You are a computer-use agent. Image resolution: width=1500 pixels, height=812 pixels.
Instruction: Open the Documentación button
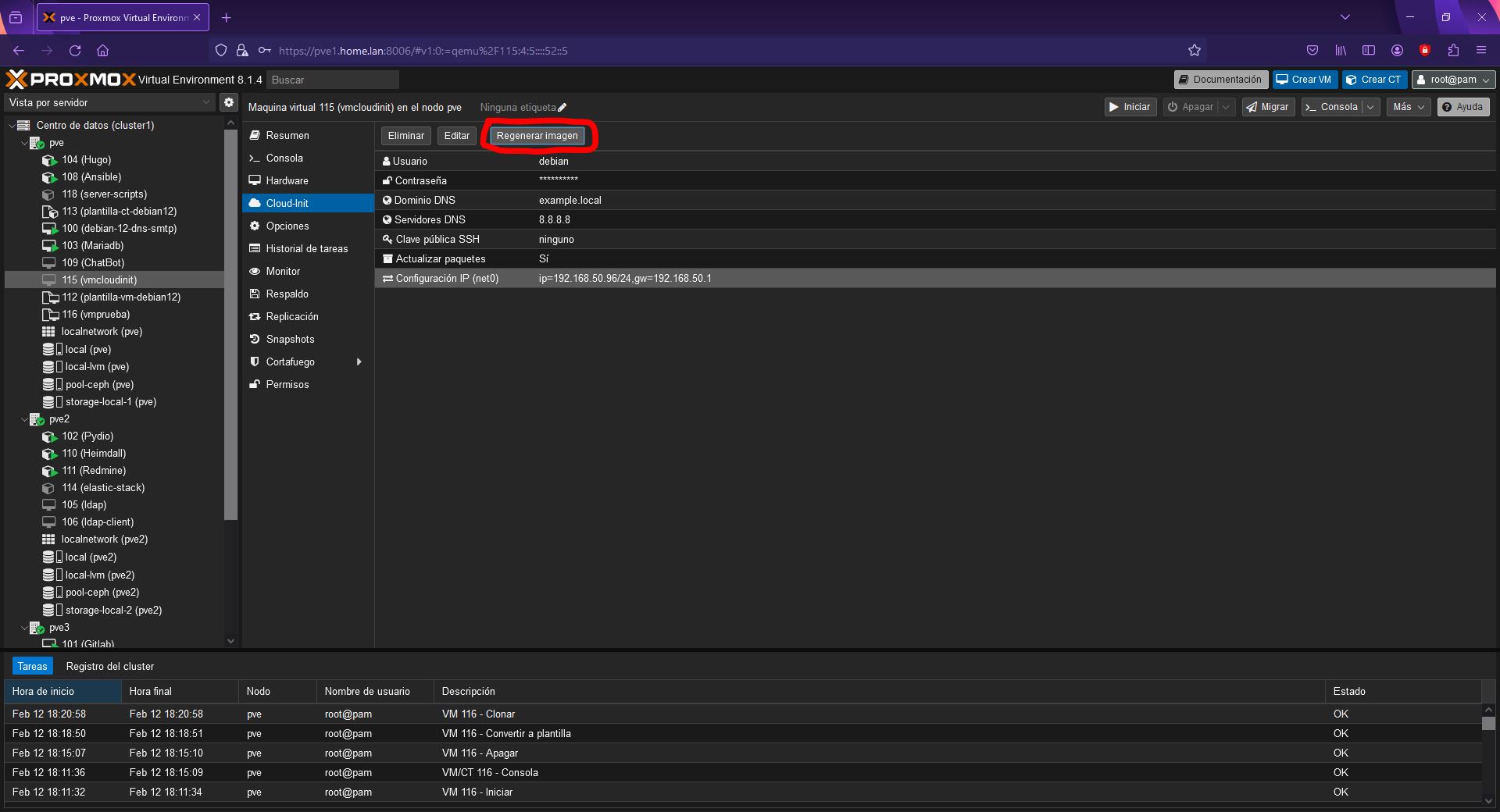pyautogui.click(x=1220, y=80)
